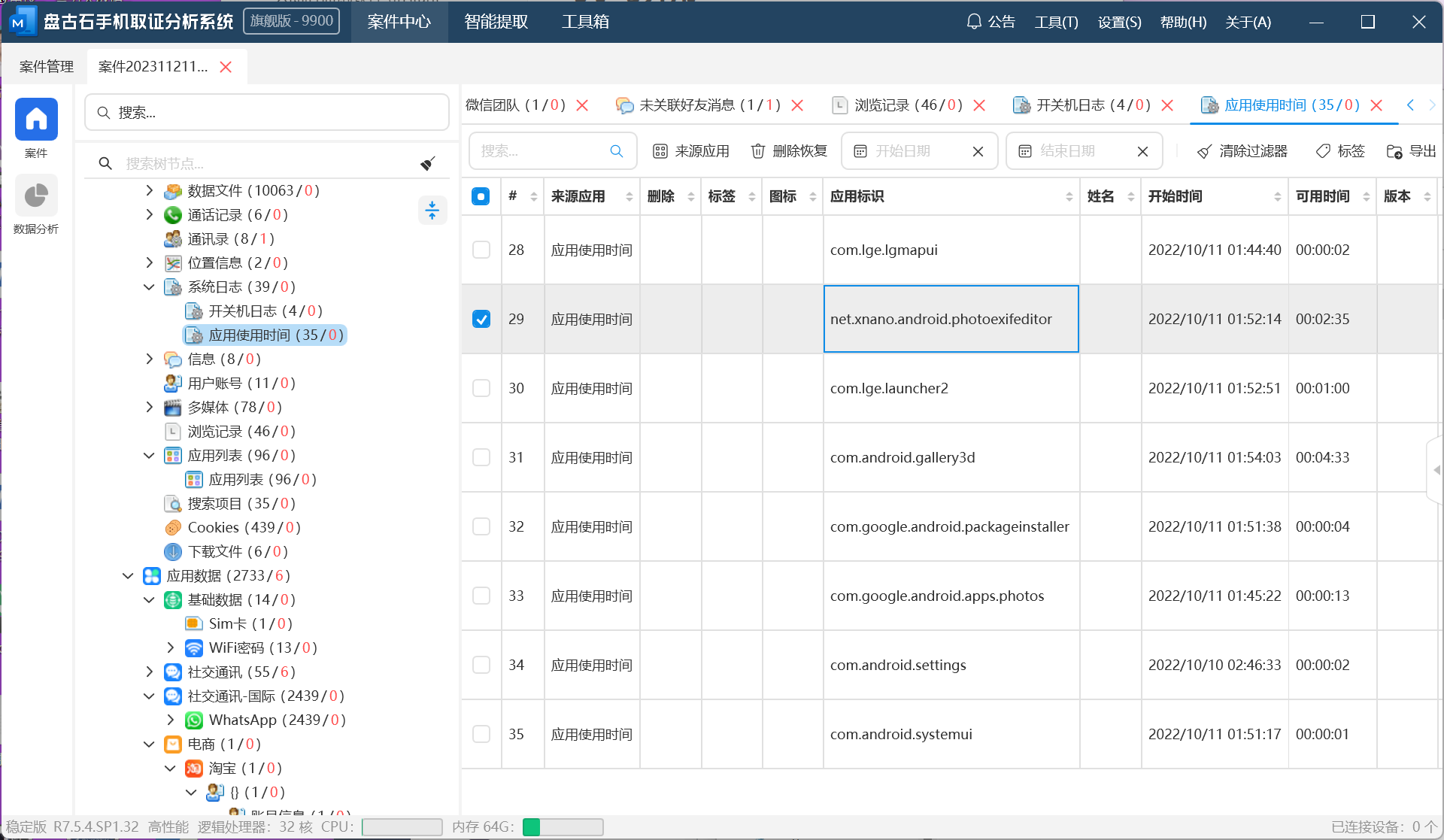The width and height of the screenshot is (1444, 840).
Task: Open the 案件 home icon in sidebar
Action: (36, 120)
